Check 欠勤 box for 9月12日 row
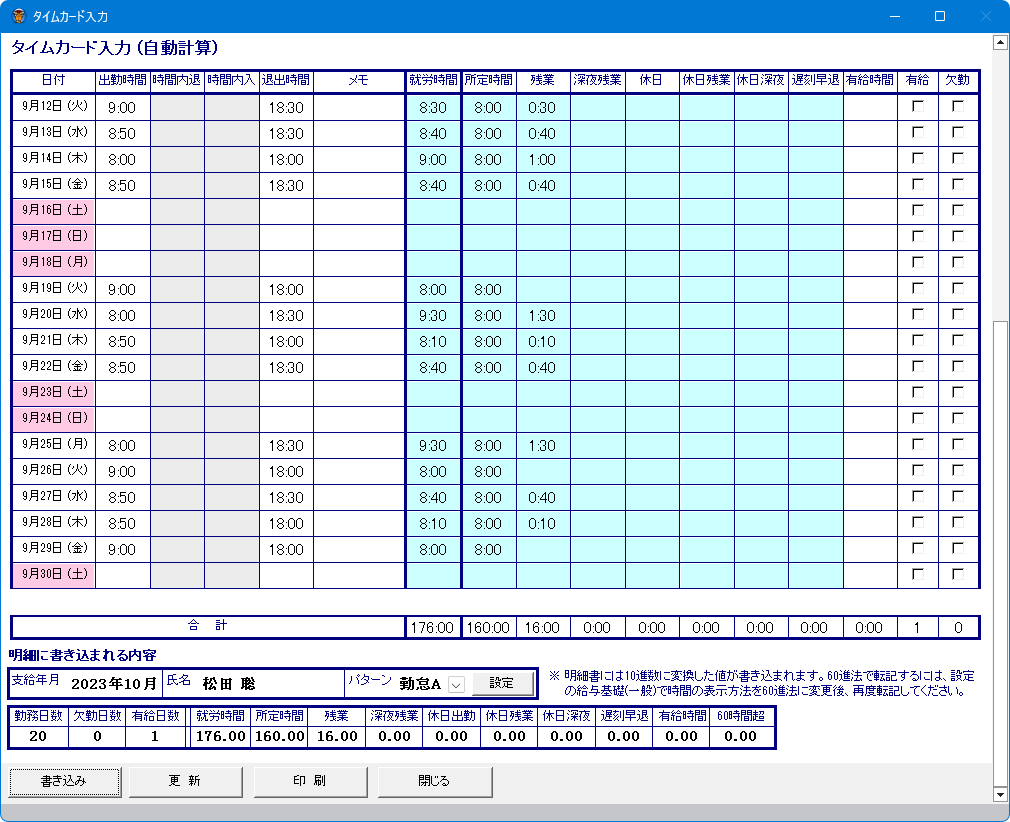This screenshot has width=1010, height=822. point(958,106)
